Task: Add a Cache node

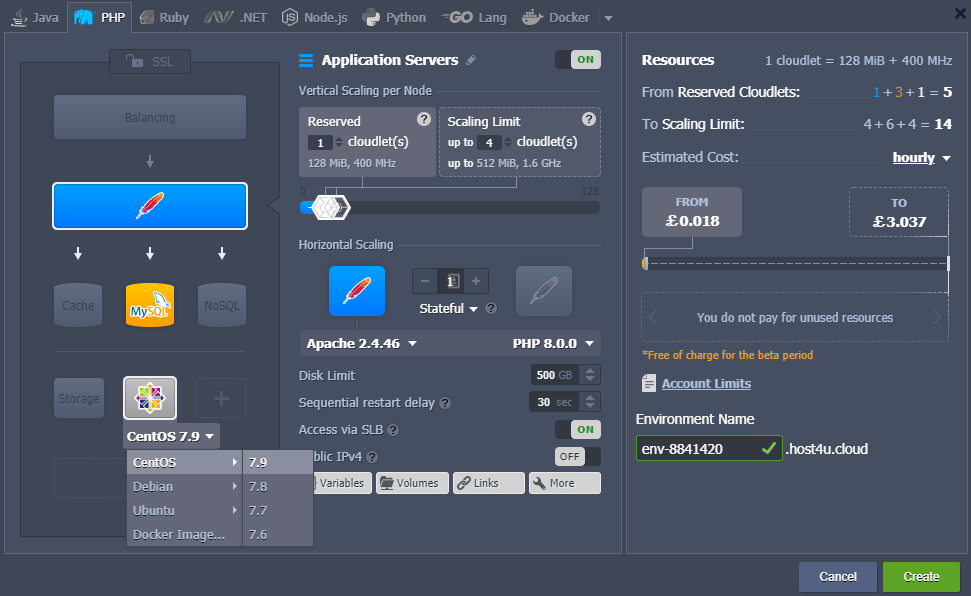Action: [78, 305]
